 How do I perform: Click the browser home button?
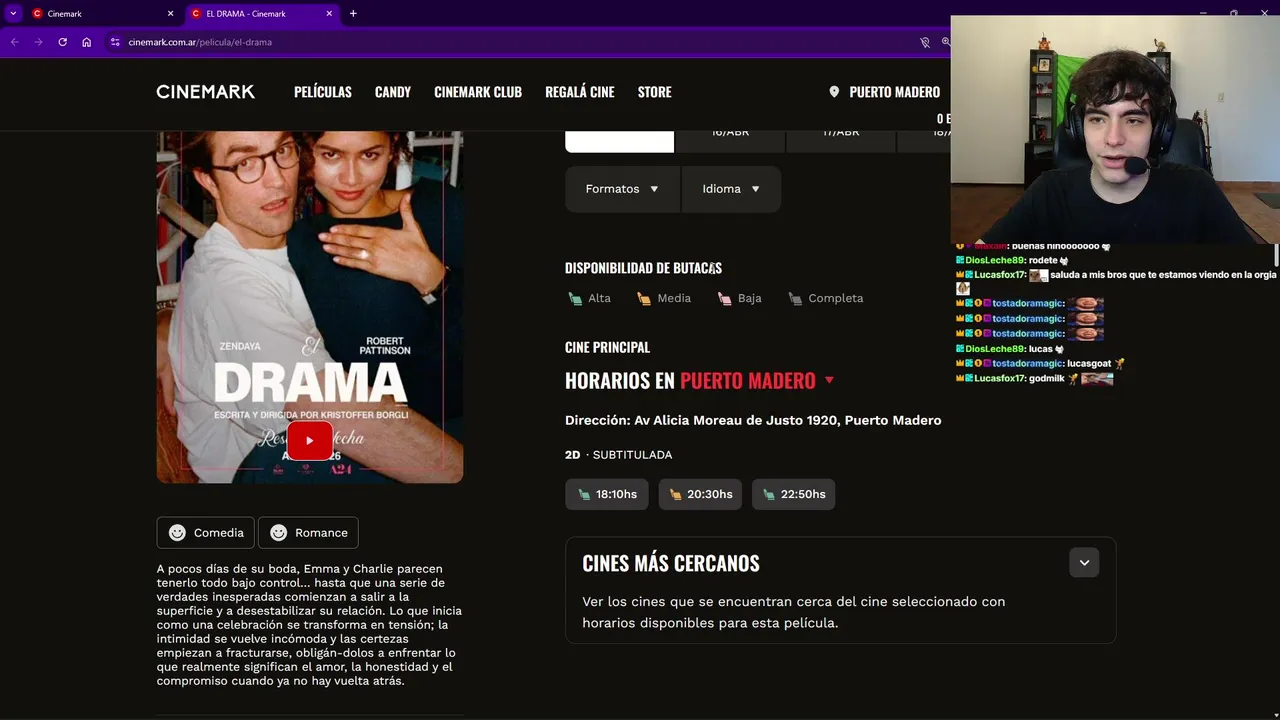click(x=86, y=42)
